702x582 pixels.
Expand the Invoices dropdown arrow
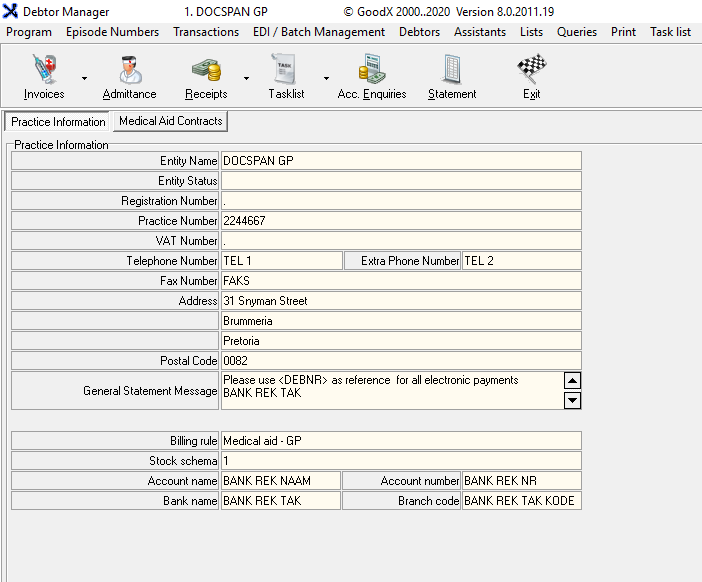point(84,78)
